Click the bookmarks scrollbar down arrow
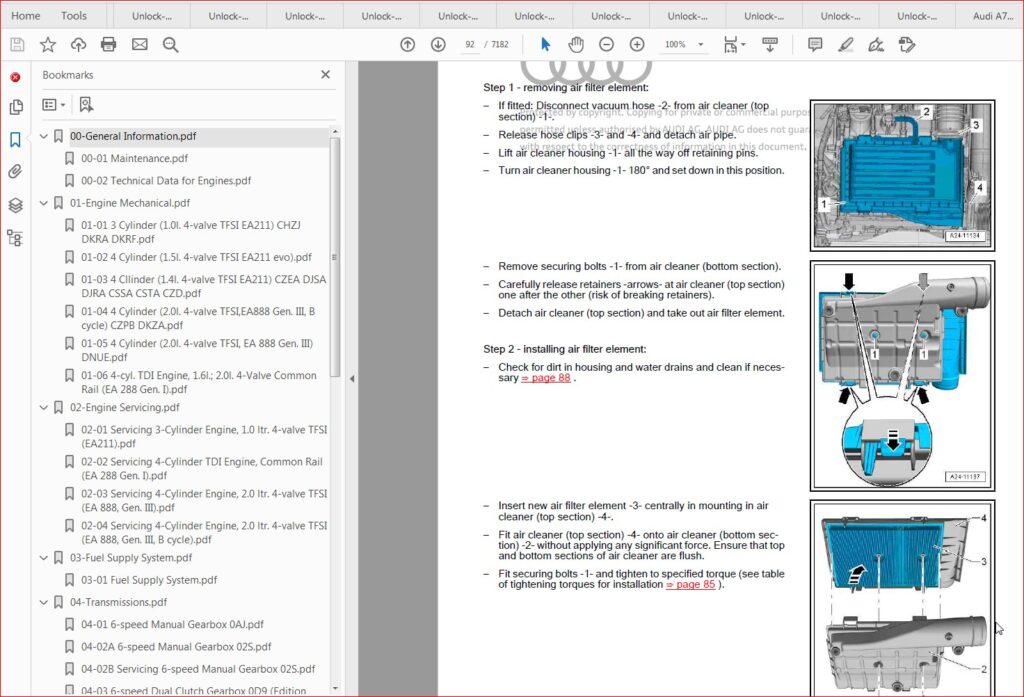 [335, 688]
